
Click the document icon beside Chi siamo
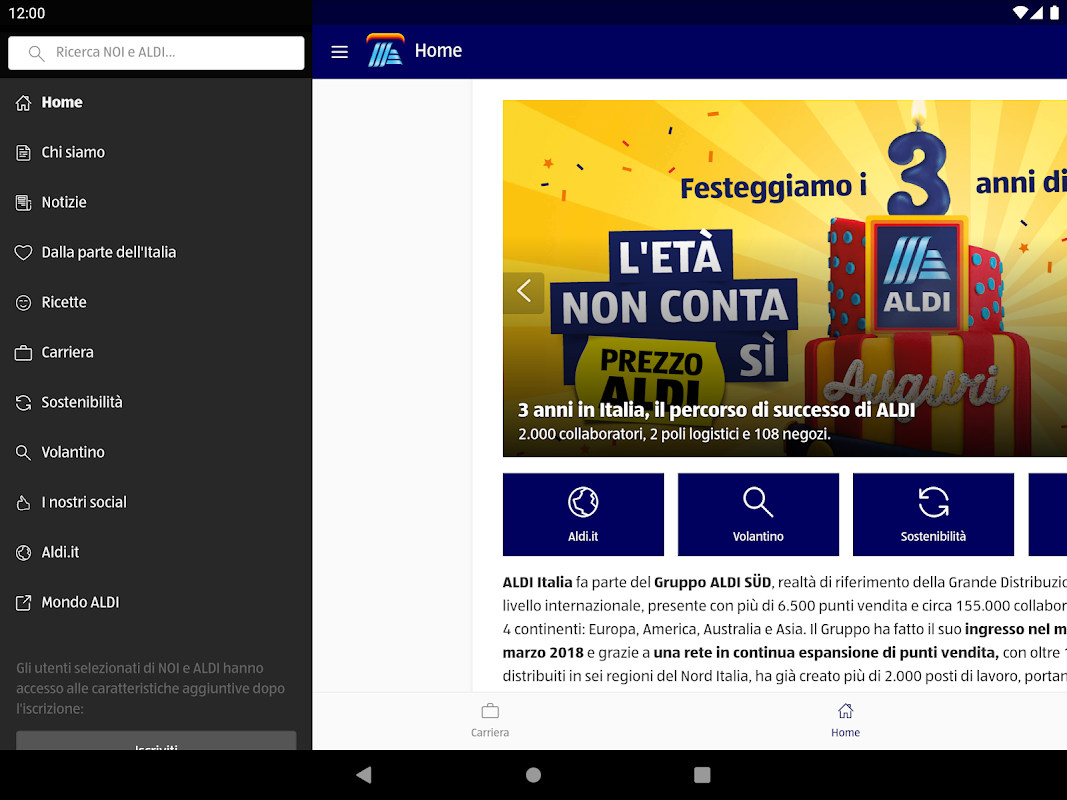tap(23, 152)
